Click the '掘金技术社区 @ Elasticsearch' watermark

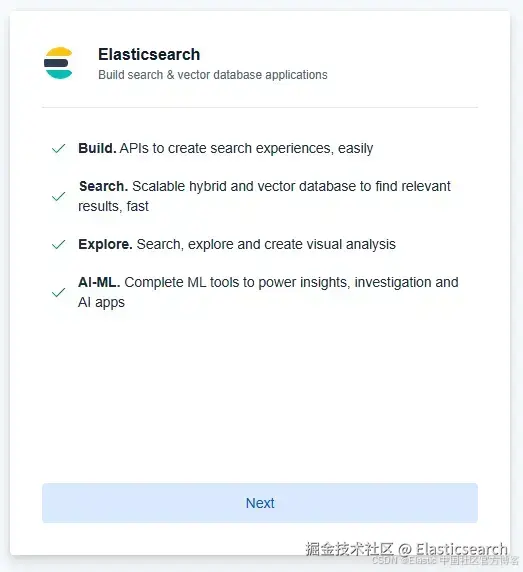(x=406, y=549)
